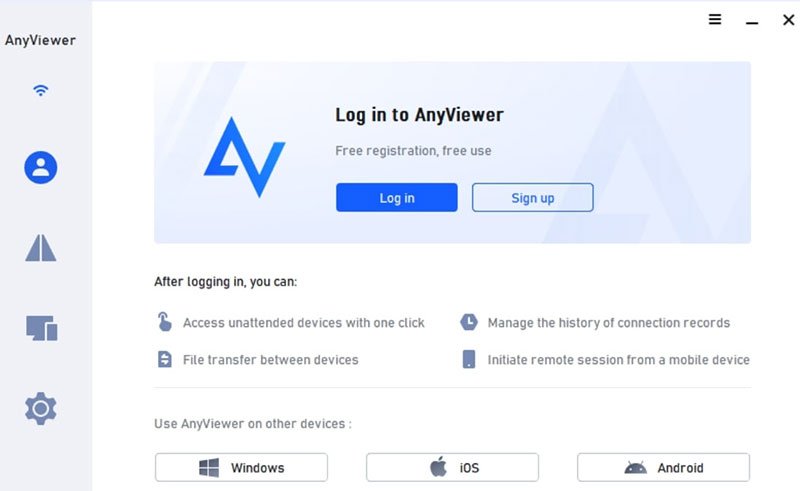Download AnyViewer for iOS
The height and width of the screenshot is (491, 800).
[x=452, y=468]
